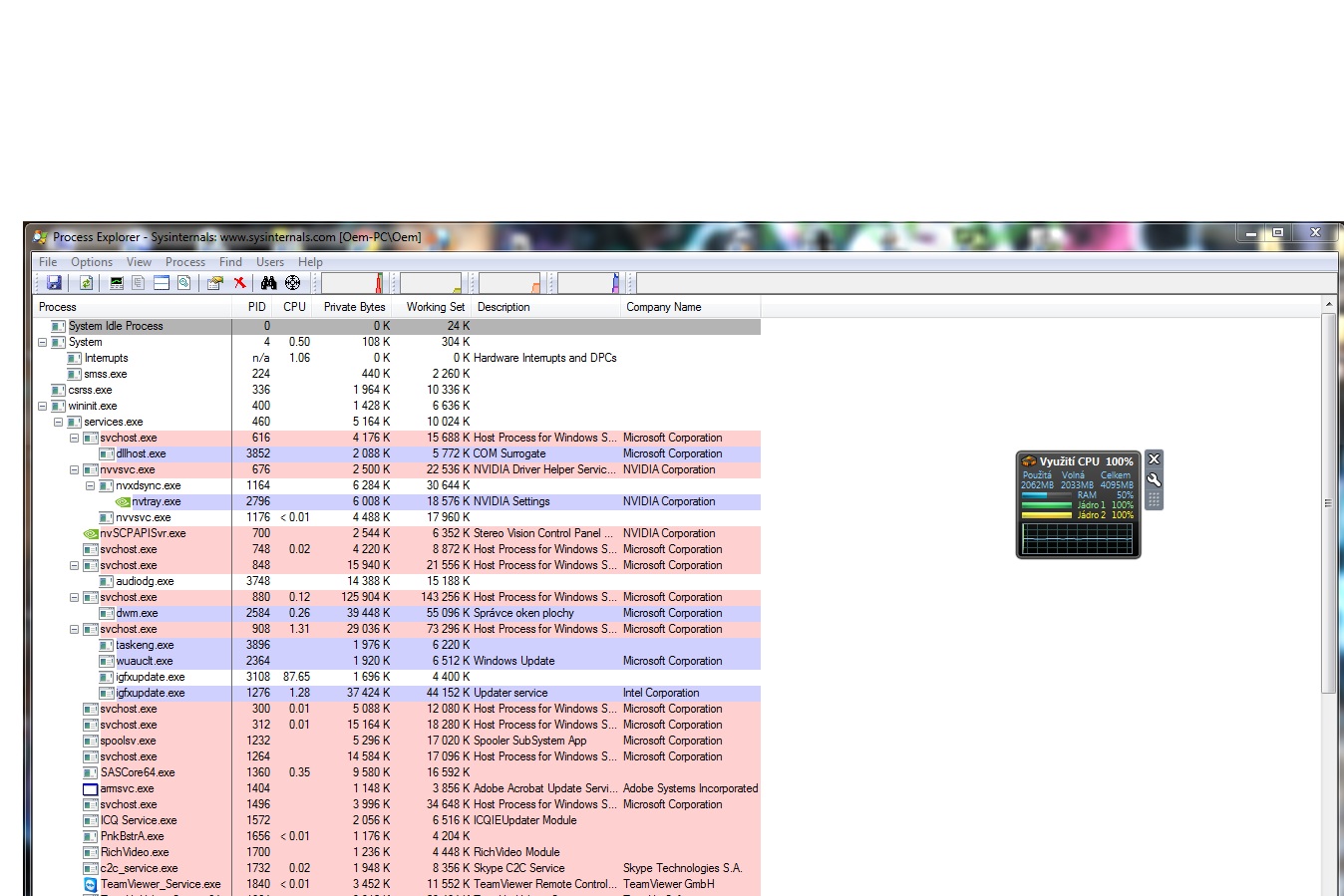Screen dimensions: 1344x896
Task: Click the NVIDIA icon beside nvSCPAPISvr.exe
Action: point(91,533)
